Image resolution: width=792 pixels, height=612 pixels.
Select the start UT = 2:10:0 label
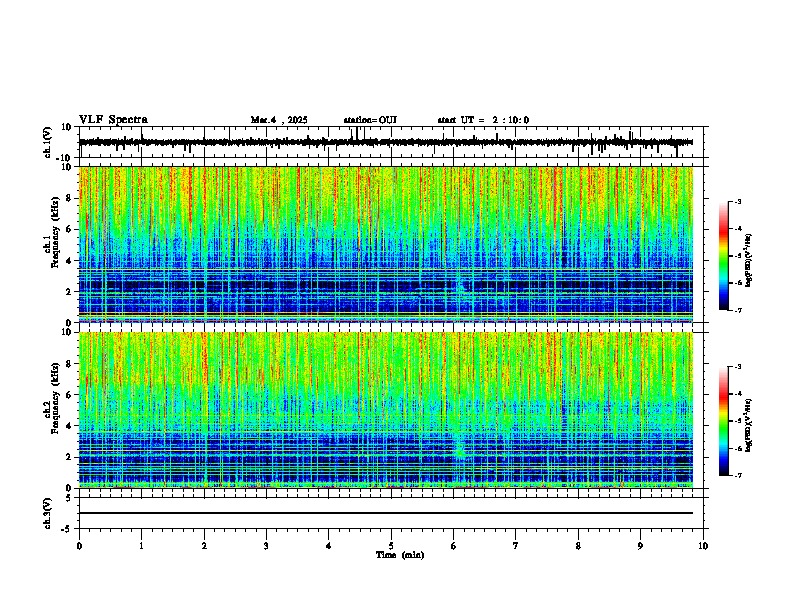click(483, 120)
